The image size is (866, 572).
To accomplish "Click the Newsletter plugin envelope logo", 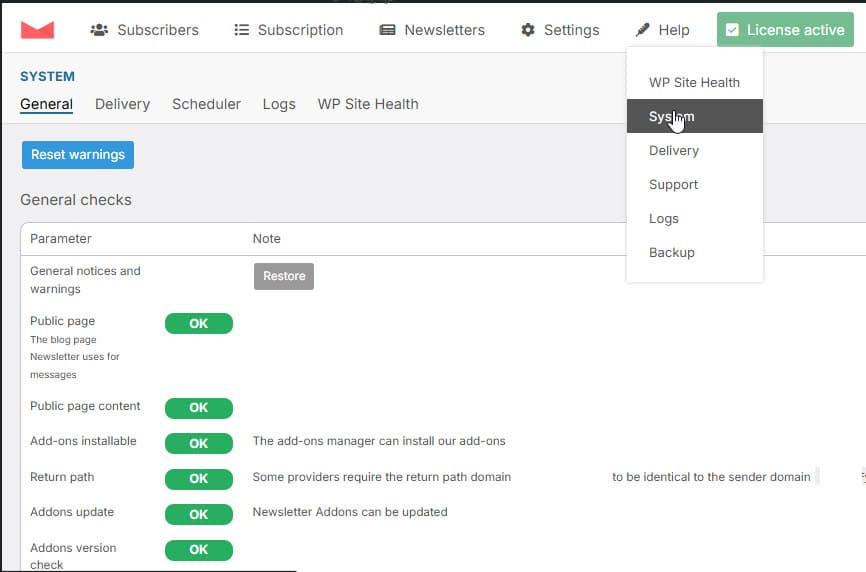I will (x=37, y=30).
